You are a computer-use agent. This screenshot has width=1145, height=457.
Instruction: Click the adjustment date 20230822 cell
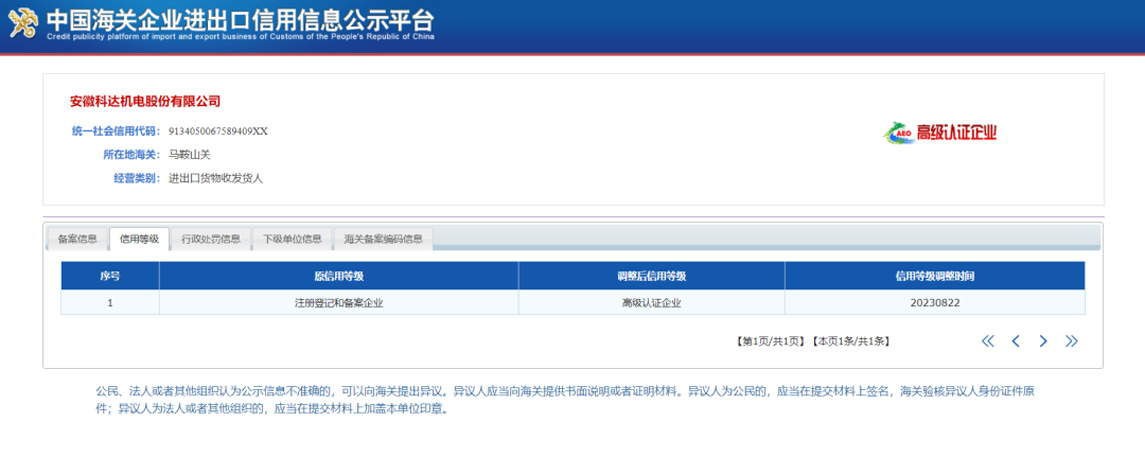click(934, 302)
